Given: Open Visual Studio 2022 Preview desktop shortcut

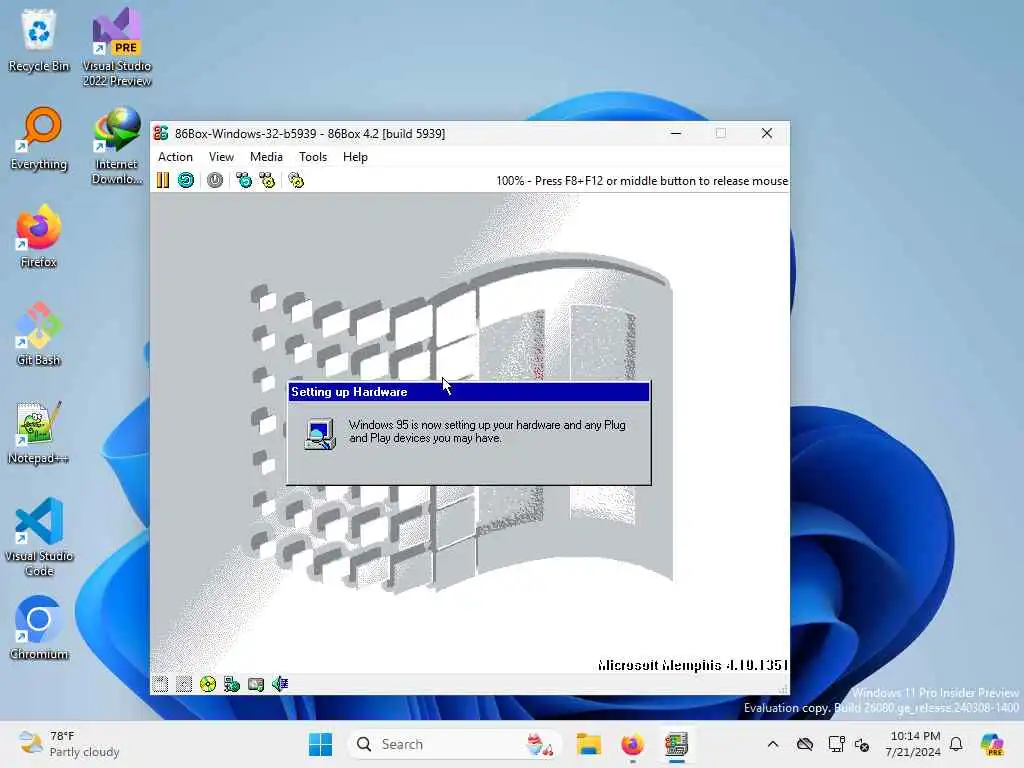Looking at the screenshot, I should [x=117, y=47].
